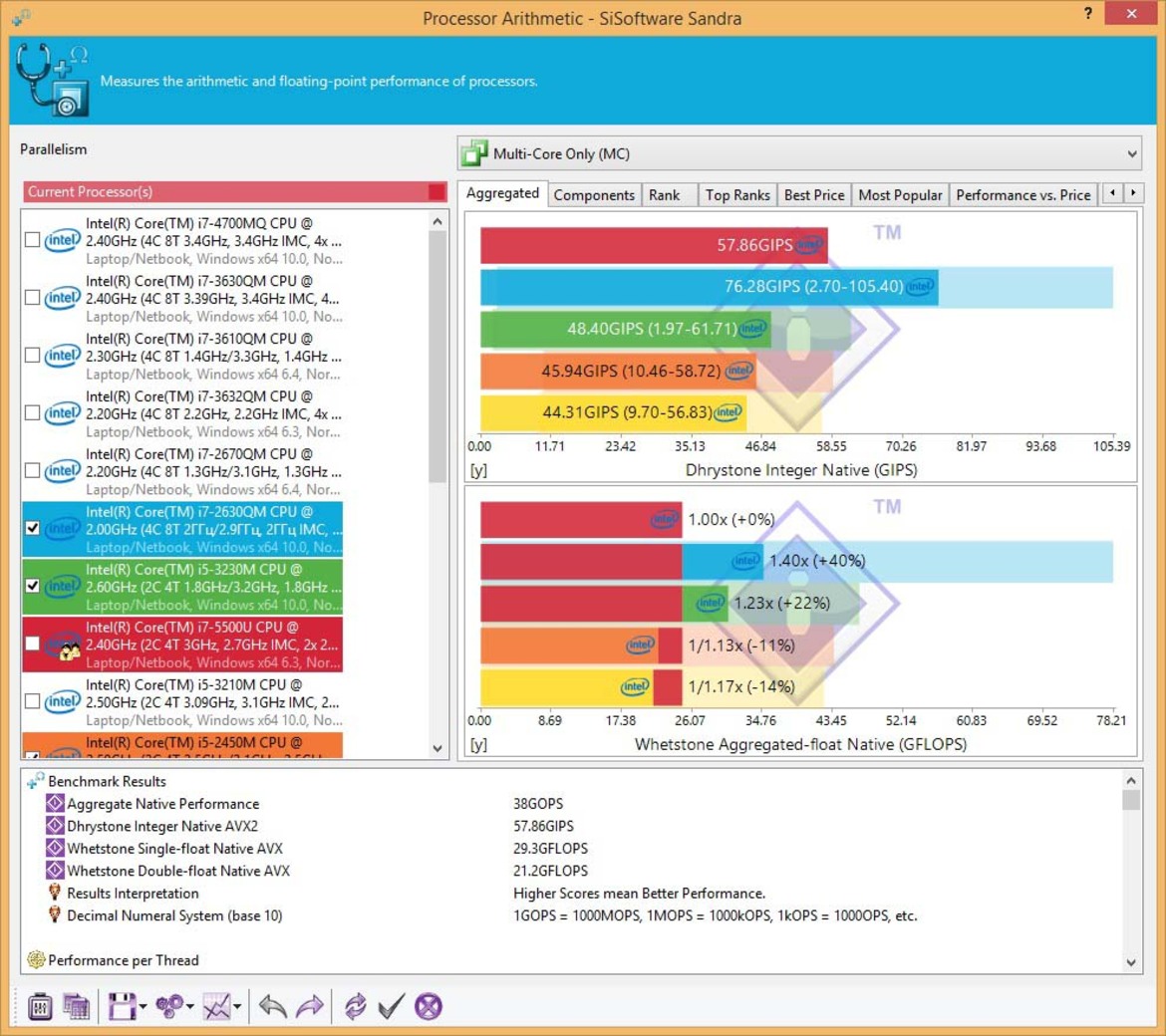
Task: Click the Aggregate Native Performance diamond icon
Action: (54, 803)
